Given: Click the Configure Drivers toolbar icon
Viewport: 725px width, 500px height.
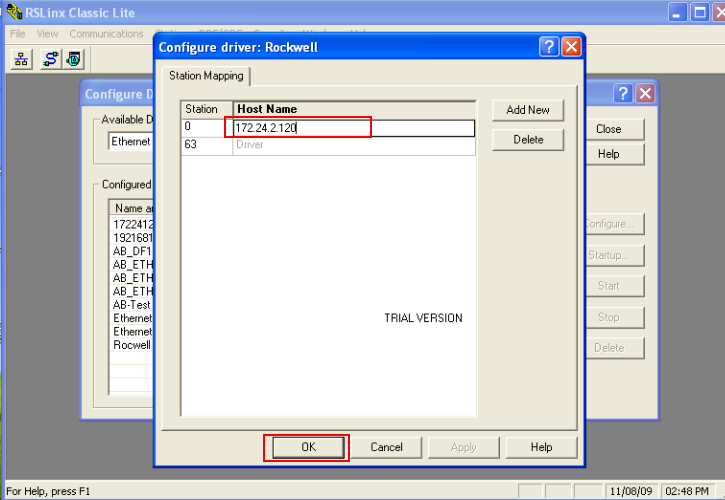Looking at the screenshot, I should (x=51, y=59).
